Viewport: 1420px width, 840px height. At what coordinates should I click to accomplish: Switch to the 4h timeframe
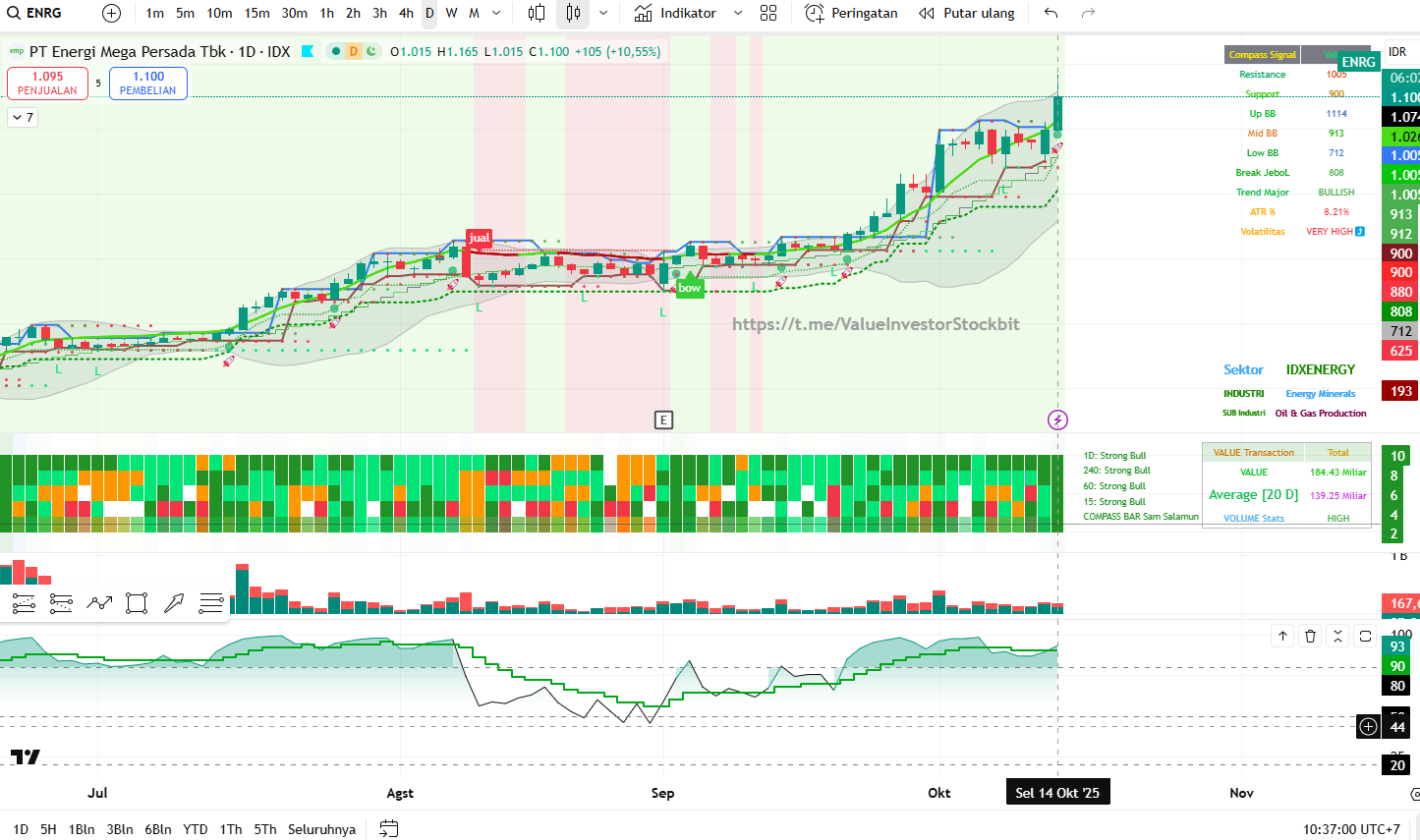406,13
